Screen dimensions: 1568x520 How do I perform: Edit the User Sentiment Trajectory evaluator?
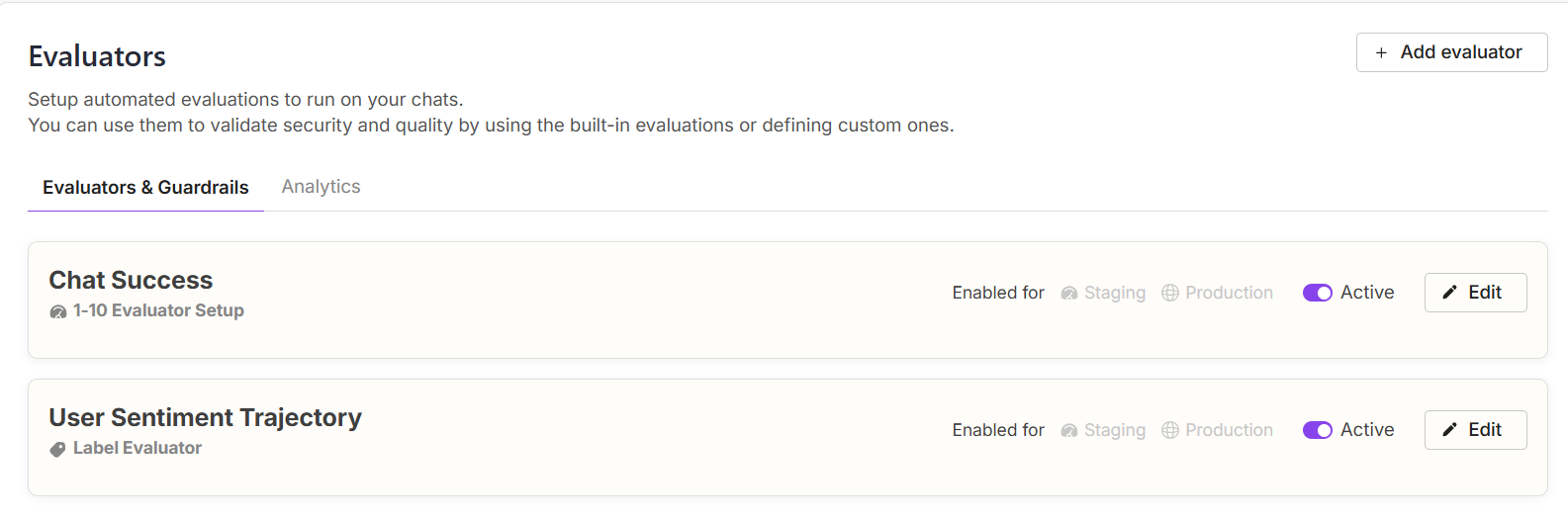point(1475,430)
